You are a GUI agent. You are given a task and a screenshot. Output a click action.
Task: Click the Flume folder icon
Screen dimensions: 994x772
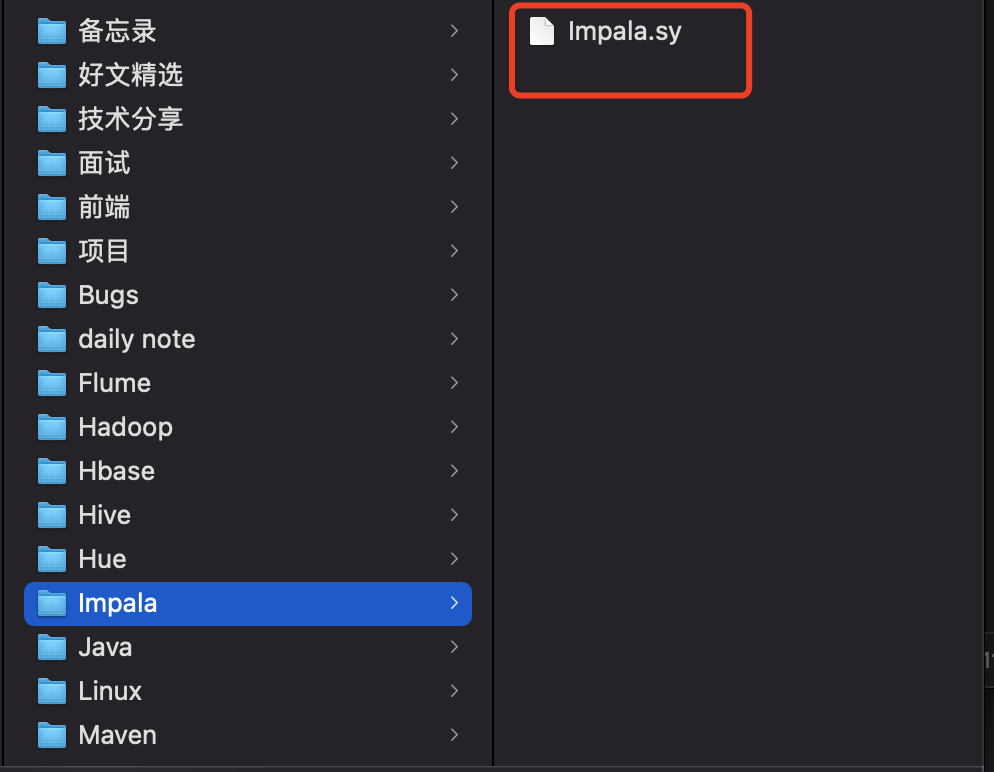[51, 383]
